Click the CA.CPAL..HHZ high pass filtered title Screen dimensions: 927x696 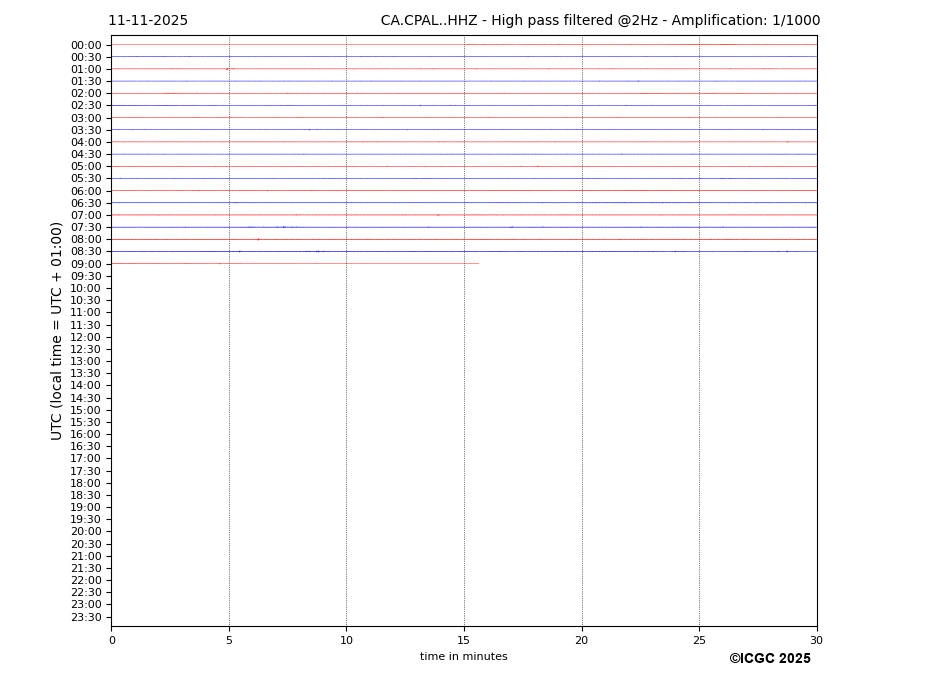tap(600, 21)
